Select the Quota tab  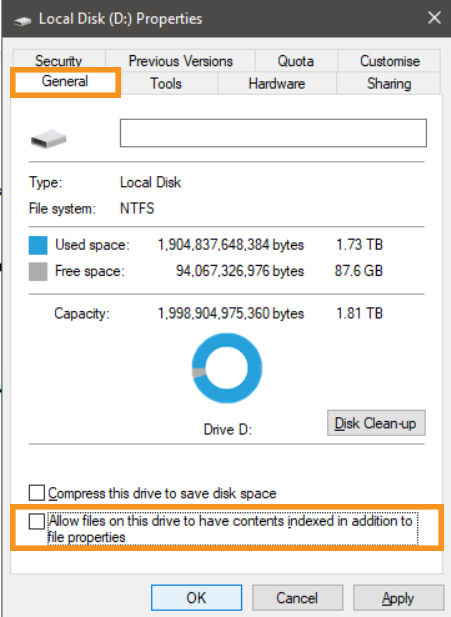coord(296,61)
